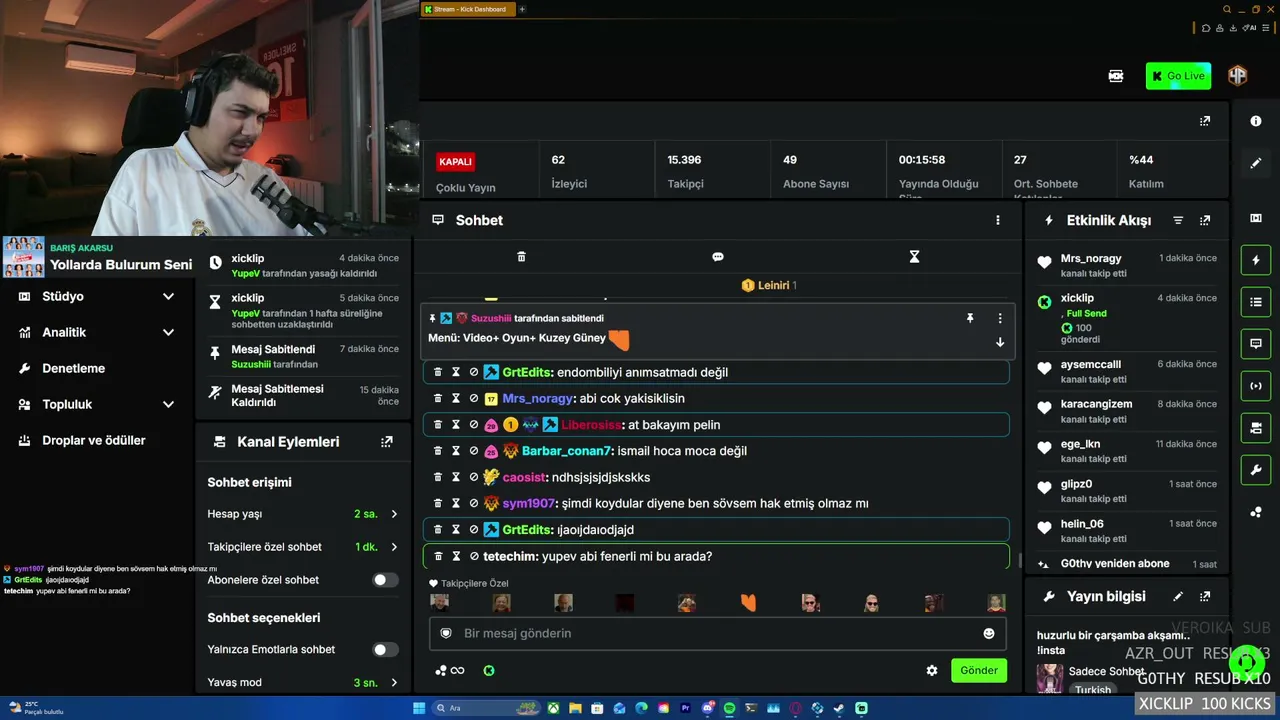Viewport: 1280px width, 720px height.
Task: Select the orange heart follower emote
Action: (748, 603)
